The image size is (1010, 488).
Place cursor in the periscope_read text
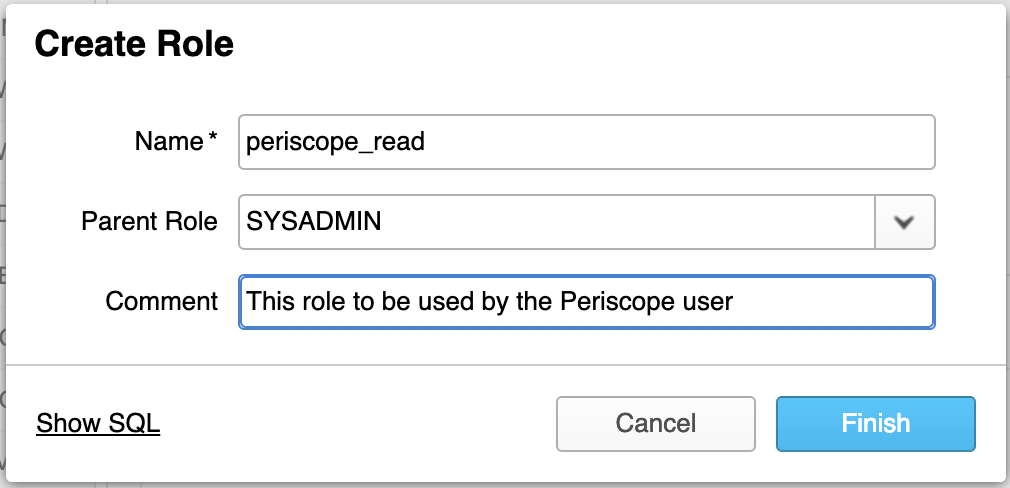pos(336,143)
